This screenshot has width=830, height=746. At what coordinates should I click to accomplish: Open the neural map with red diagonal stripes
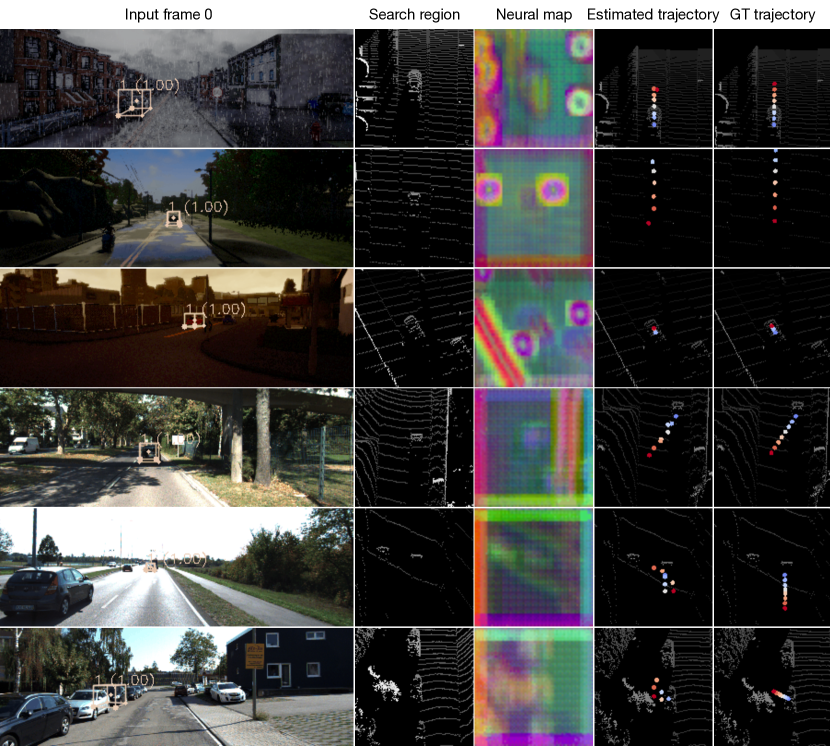coord(534,327)
